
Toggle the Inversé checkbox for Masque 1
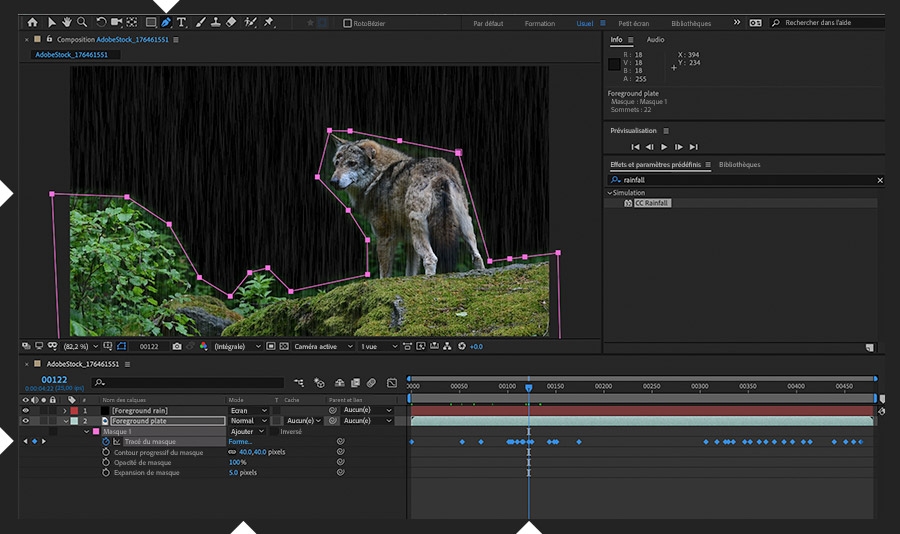(x=274, y=432)
